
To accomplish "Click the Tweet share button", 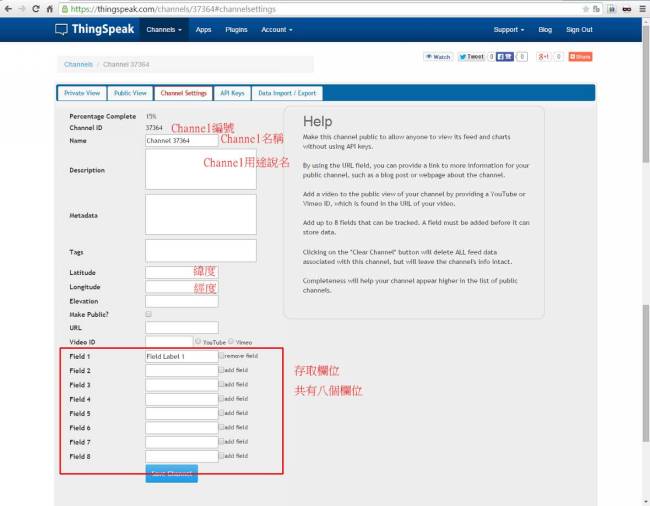I will tap(472, 57).
